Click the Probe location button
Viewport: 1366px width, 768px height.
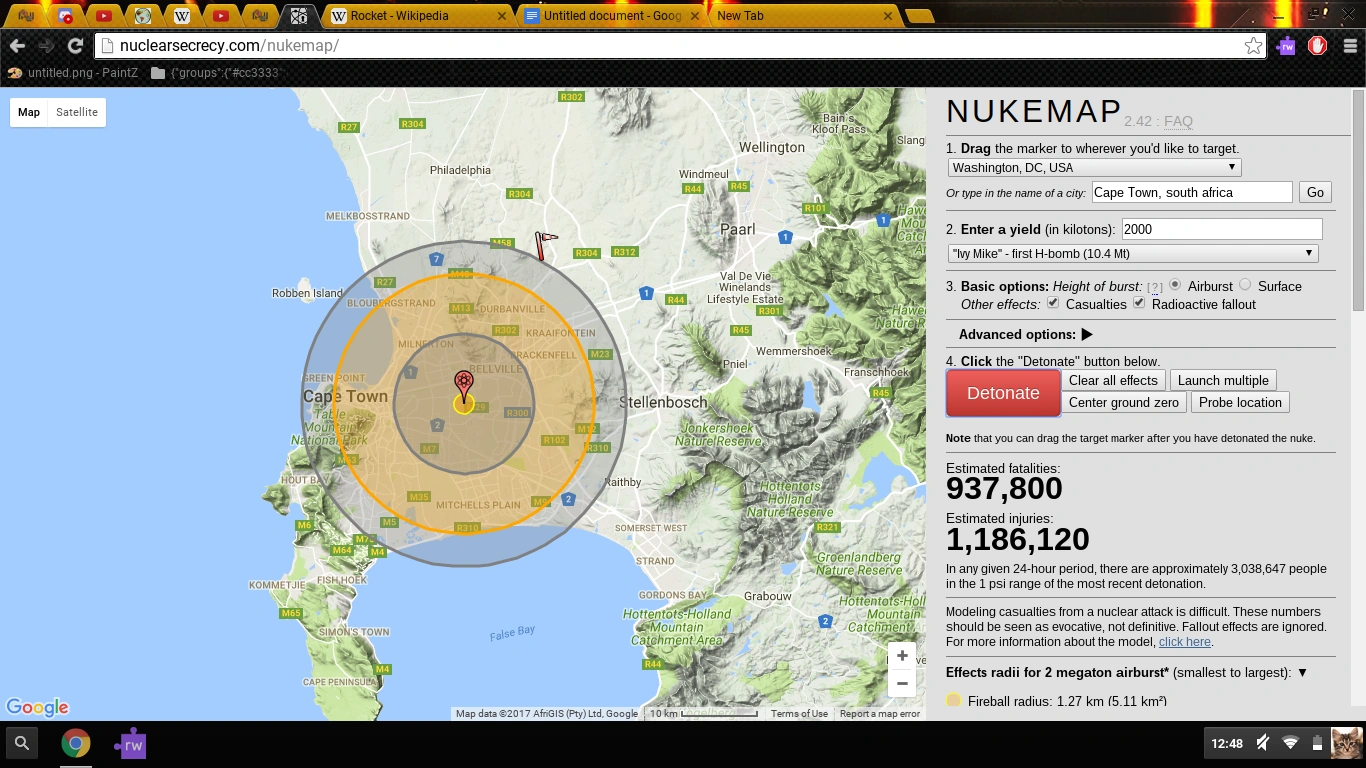point(1240,402)
